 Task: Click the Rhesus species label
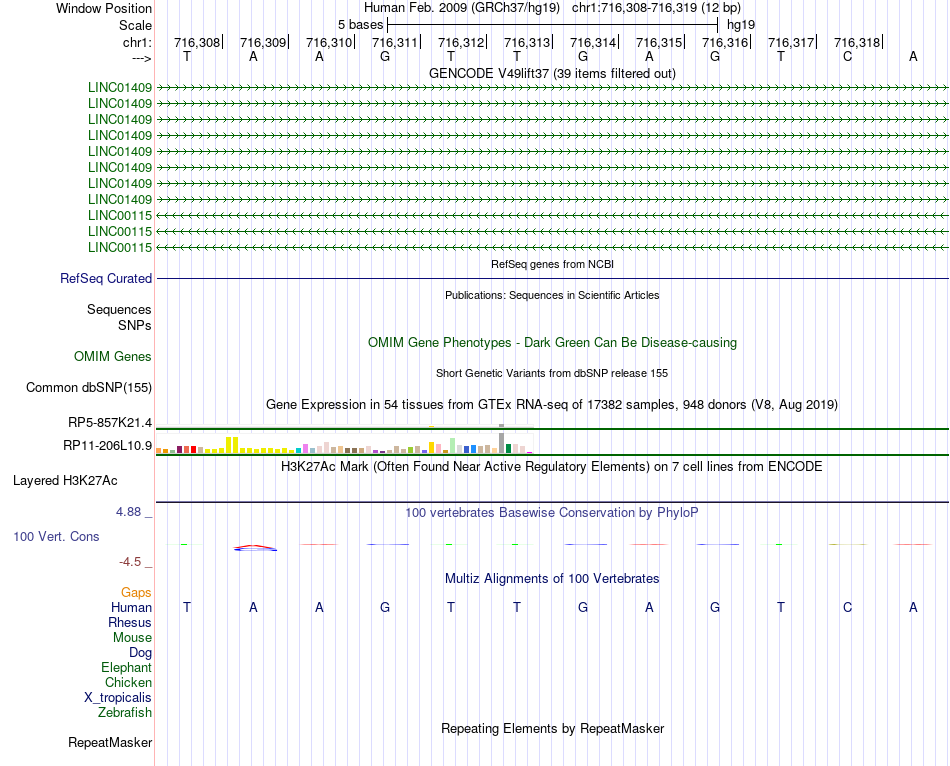click(130, 622)
